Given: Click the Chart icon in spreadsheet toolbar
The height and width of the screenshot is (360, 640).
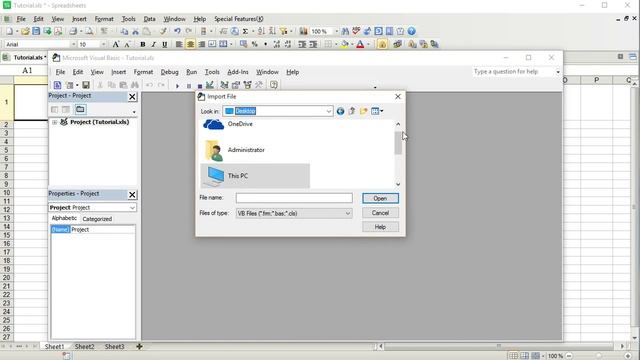Looking at the screenshot, I should click(303, 31).
